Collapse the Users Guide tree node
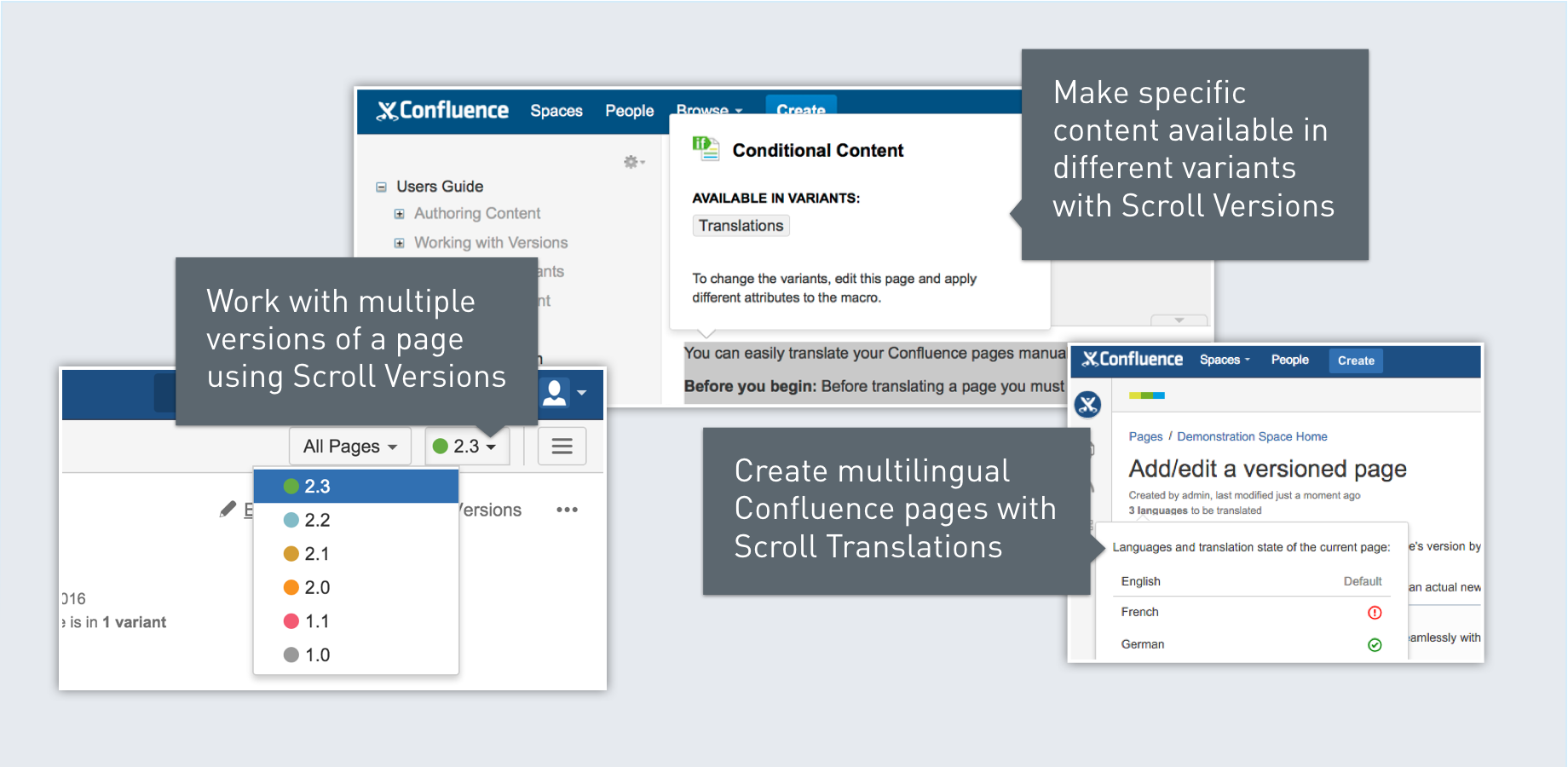Screen dimensions: 1568x767 (381, 187)
